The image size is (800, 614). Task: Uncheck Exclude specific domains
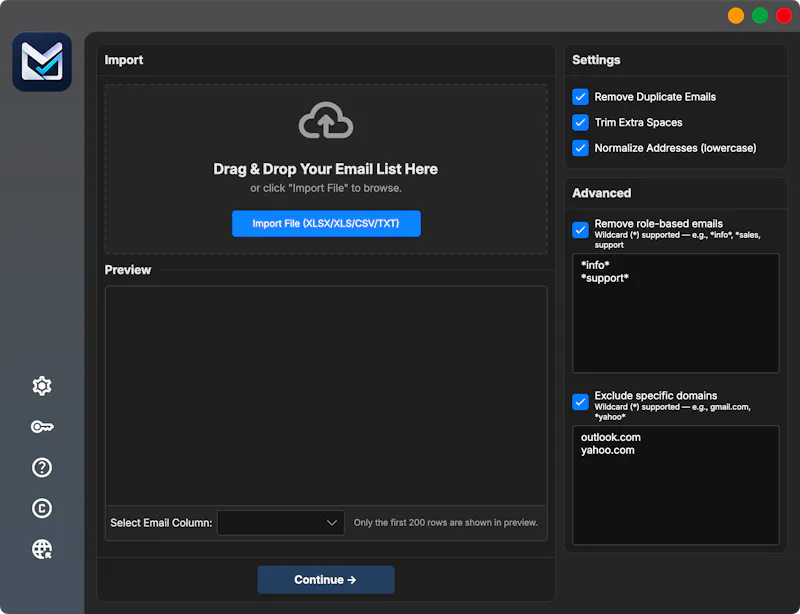pos(580,402)
